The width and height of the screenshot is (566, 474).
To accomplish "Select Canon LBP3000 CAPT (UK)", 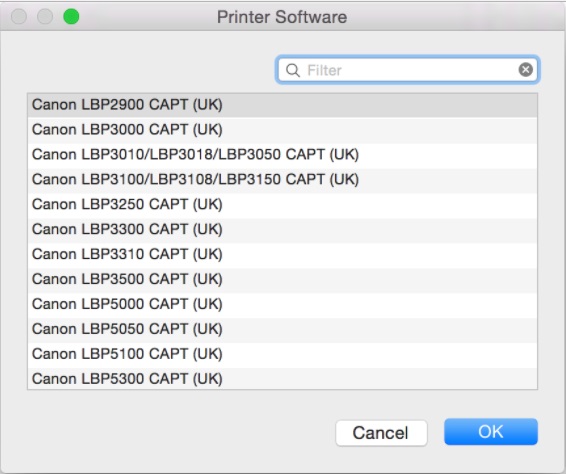I will coord(282,130).
